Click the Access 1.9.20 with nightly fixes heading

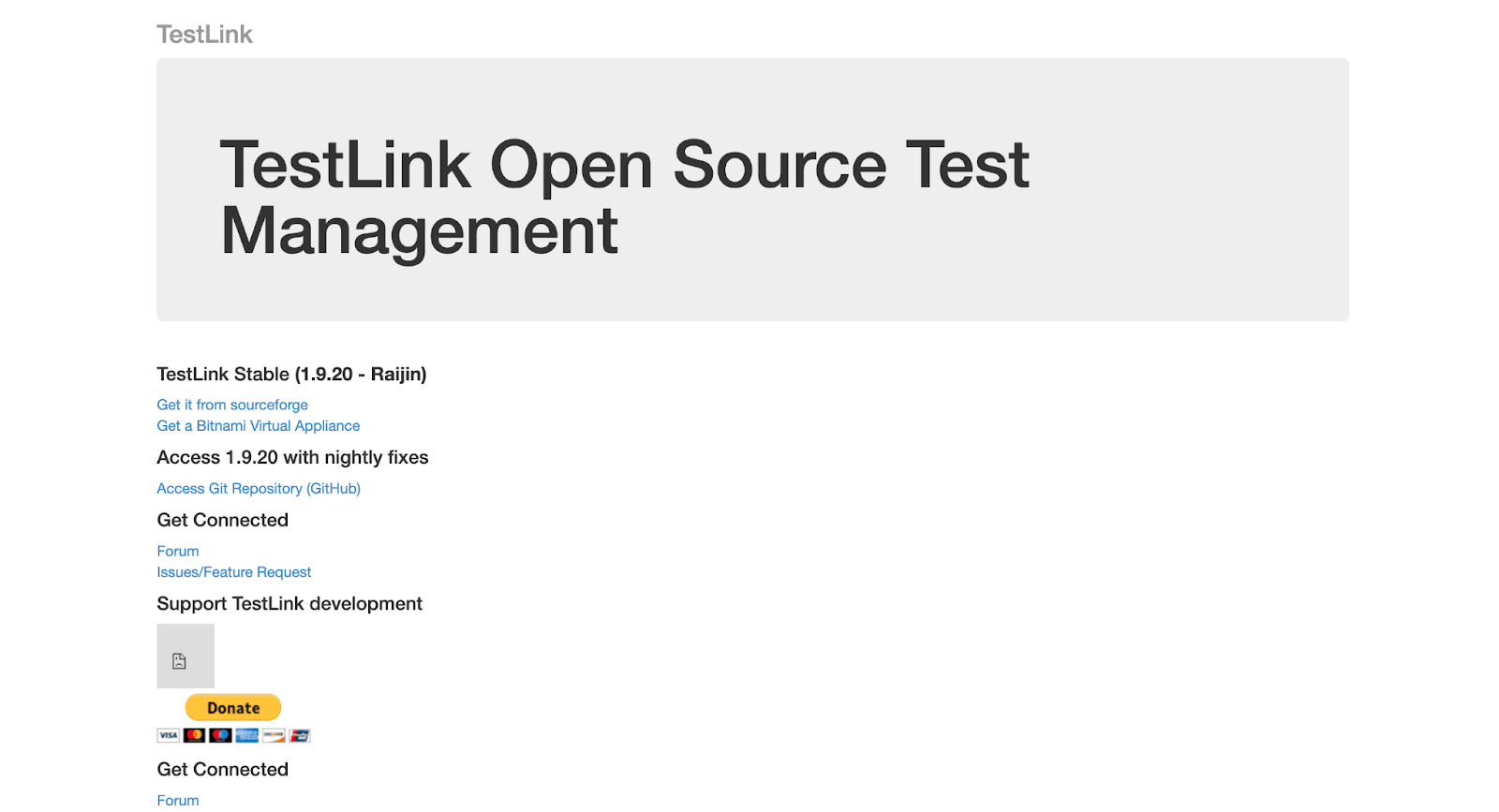[x=292, y=457]
